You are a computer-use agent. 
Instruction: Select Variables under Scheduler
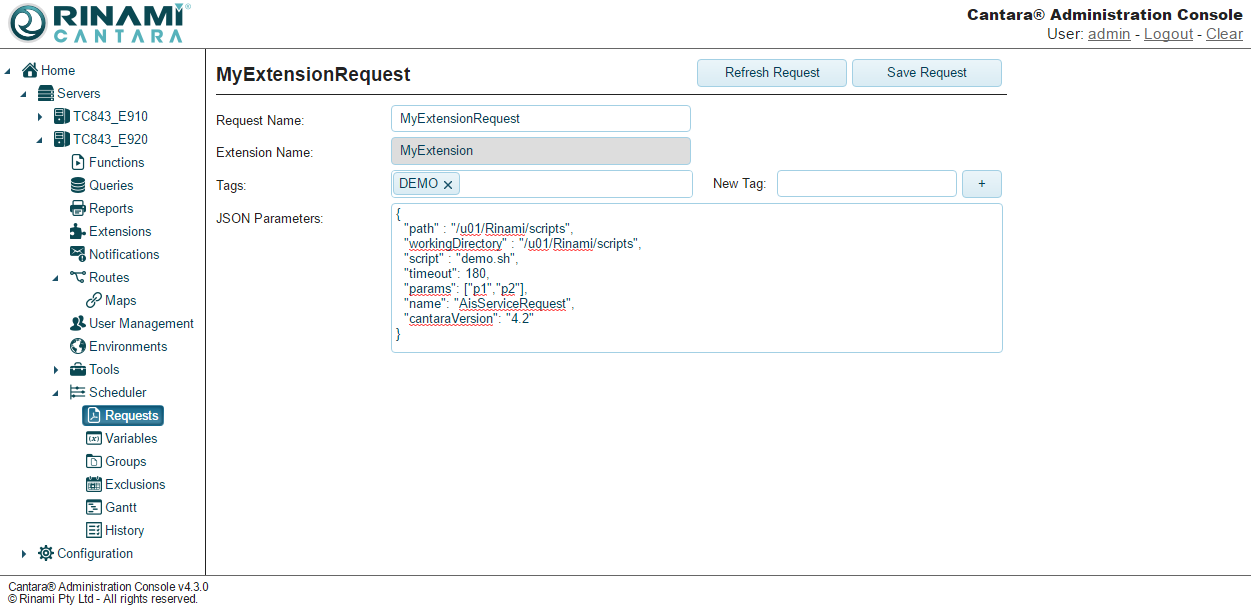[131, 438]
